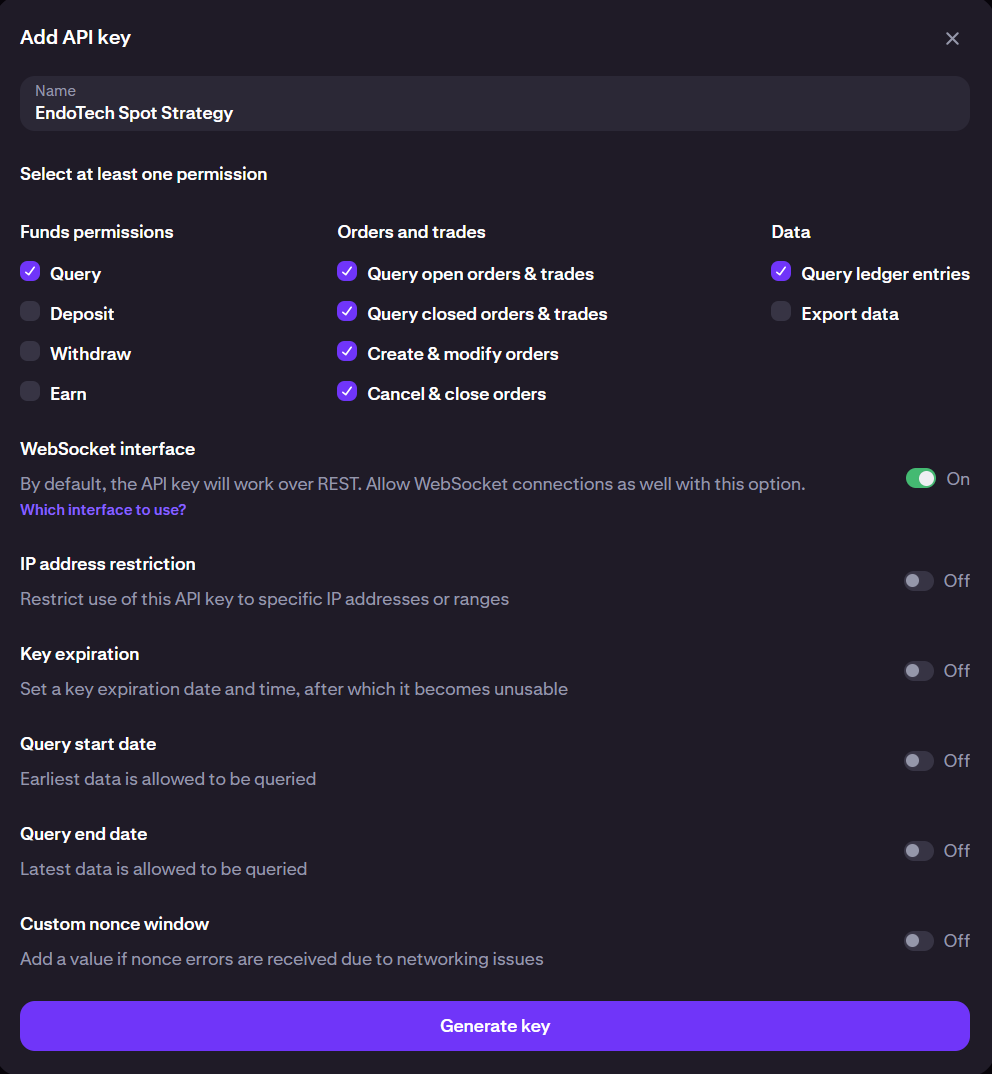Uncheck Query open orders & trades

coord(347,272)
